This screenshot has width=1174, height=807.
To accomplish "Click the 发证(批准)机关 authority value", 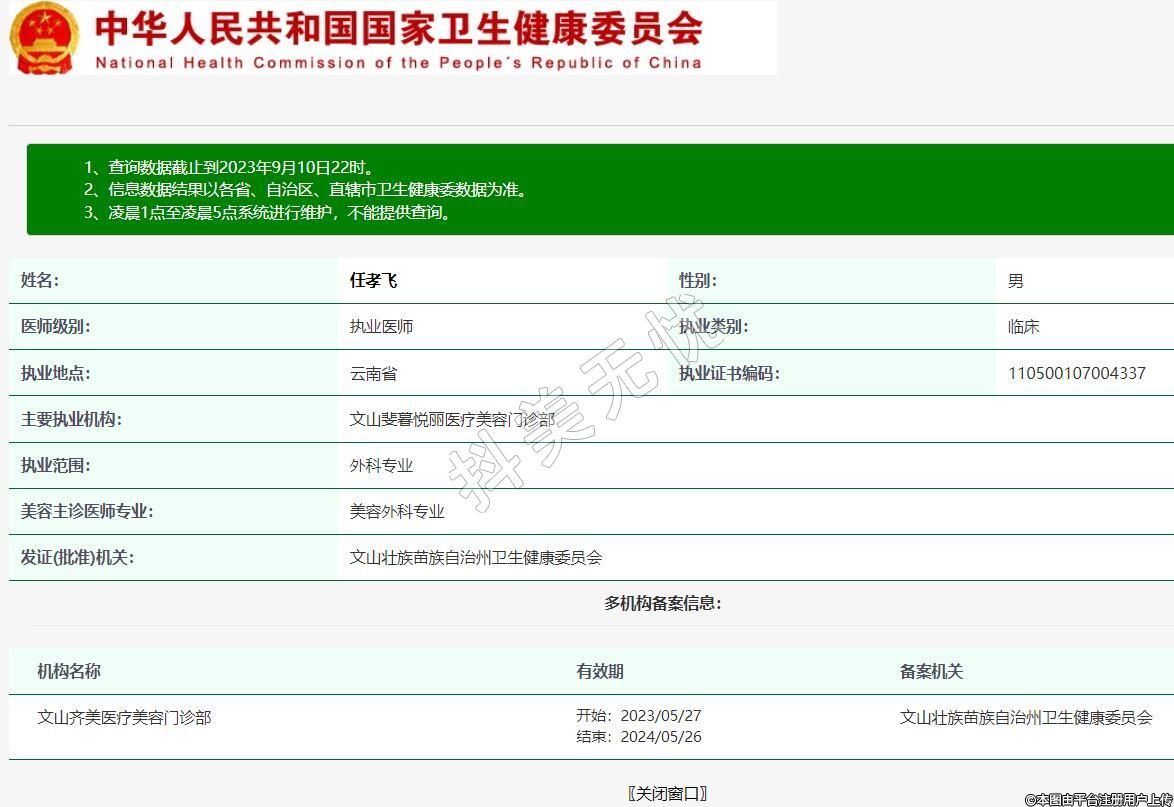I will click(x=476, y=557).
